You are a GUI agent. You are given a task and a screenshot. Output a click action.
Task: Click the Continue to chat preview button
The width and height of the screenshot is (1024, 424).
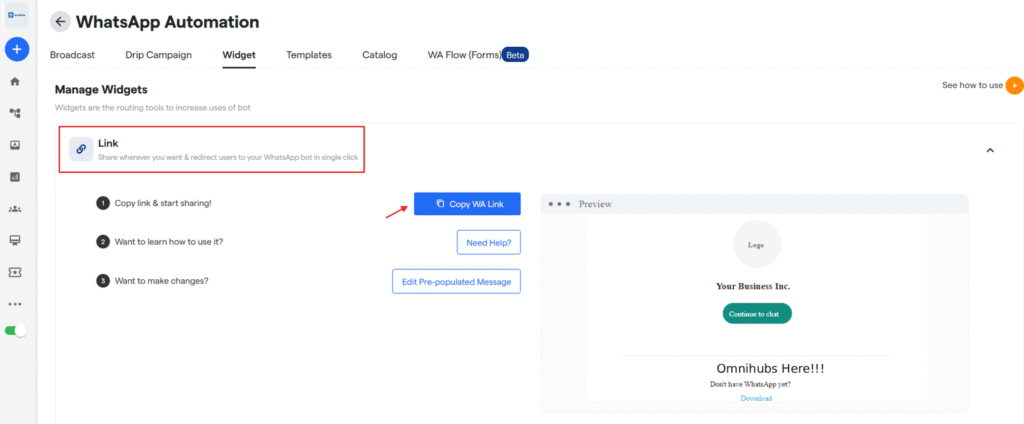tap(757, 314)
